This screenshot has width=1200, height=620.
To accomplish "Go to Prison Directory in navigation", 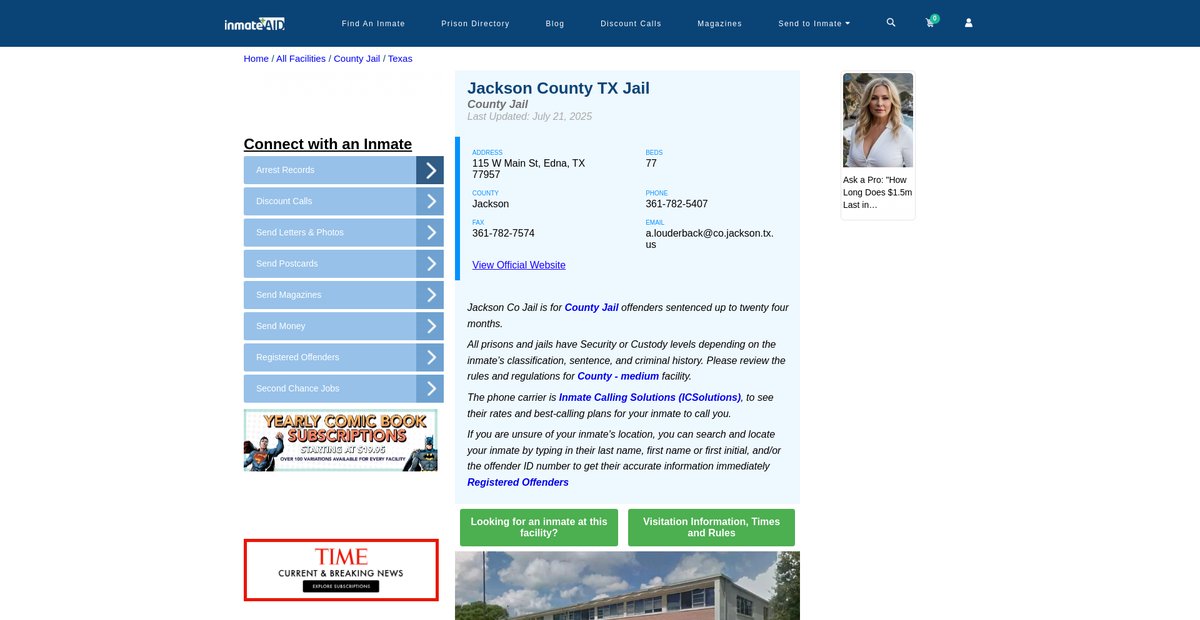I will pos(475,23).
